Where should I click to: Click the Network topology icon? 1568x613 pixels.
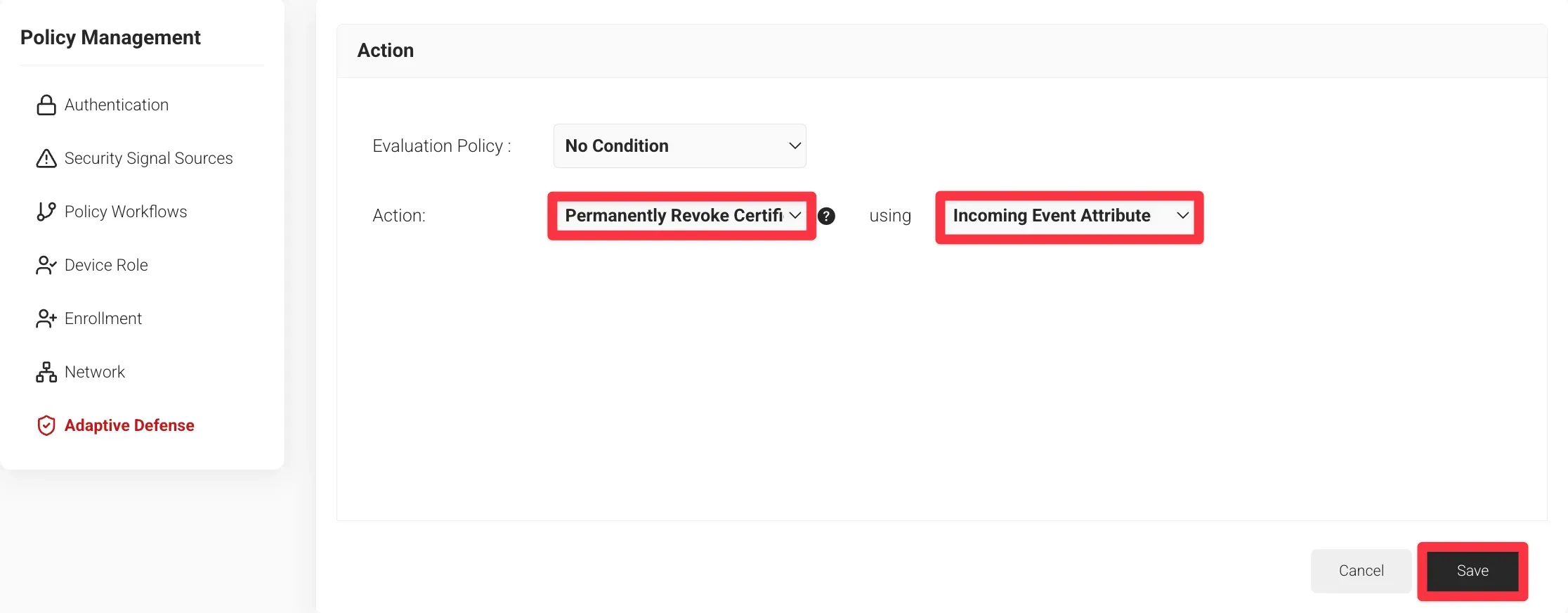pos(46,373)
